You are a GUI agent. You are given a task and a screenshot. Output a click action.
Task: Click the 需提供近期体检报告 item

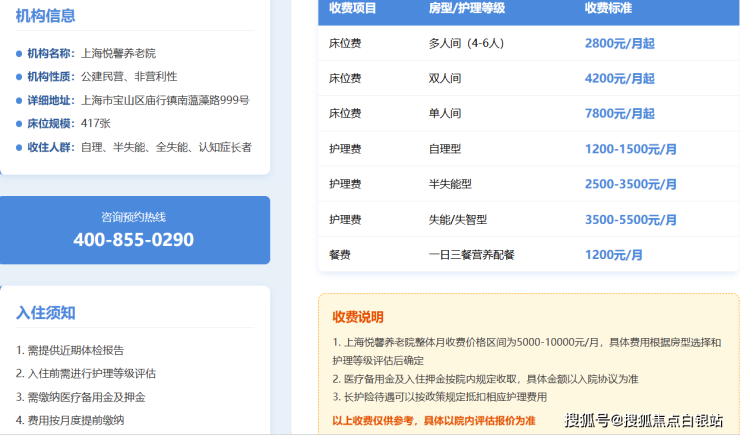(x=70, y=350)
